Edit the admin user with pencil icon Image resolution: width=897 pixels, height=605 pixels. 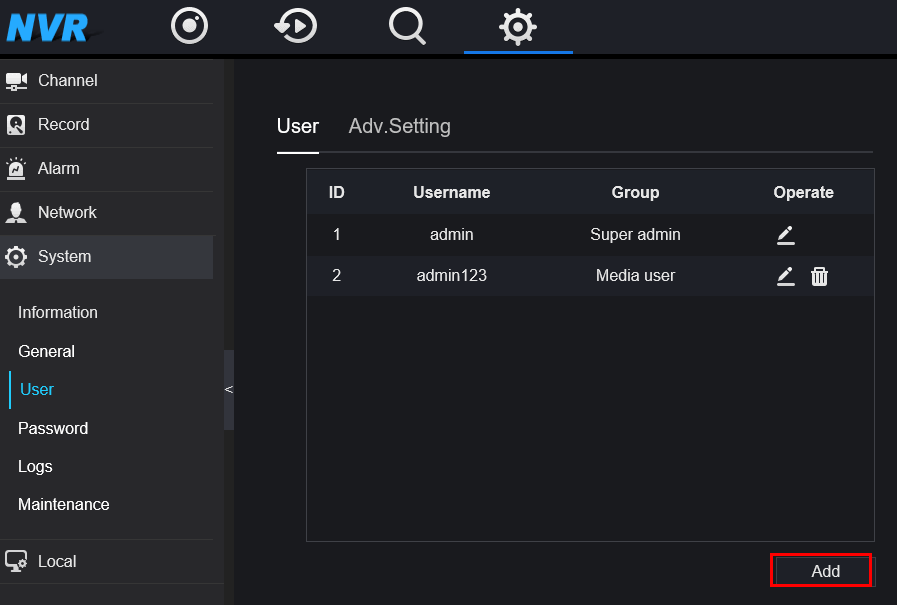(786, 235)
